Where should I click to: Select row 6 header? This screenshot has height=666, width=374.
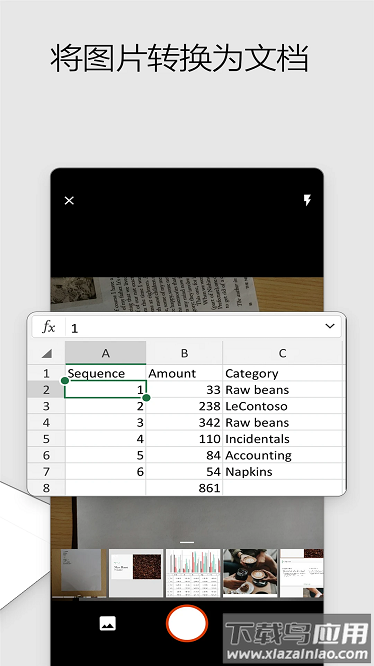tap(47, 455)
